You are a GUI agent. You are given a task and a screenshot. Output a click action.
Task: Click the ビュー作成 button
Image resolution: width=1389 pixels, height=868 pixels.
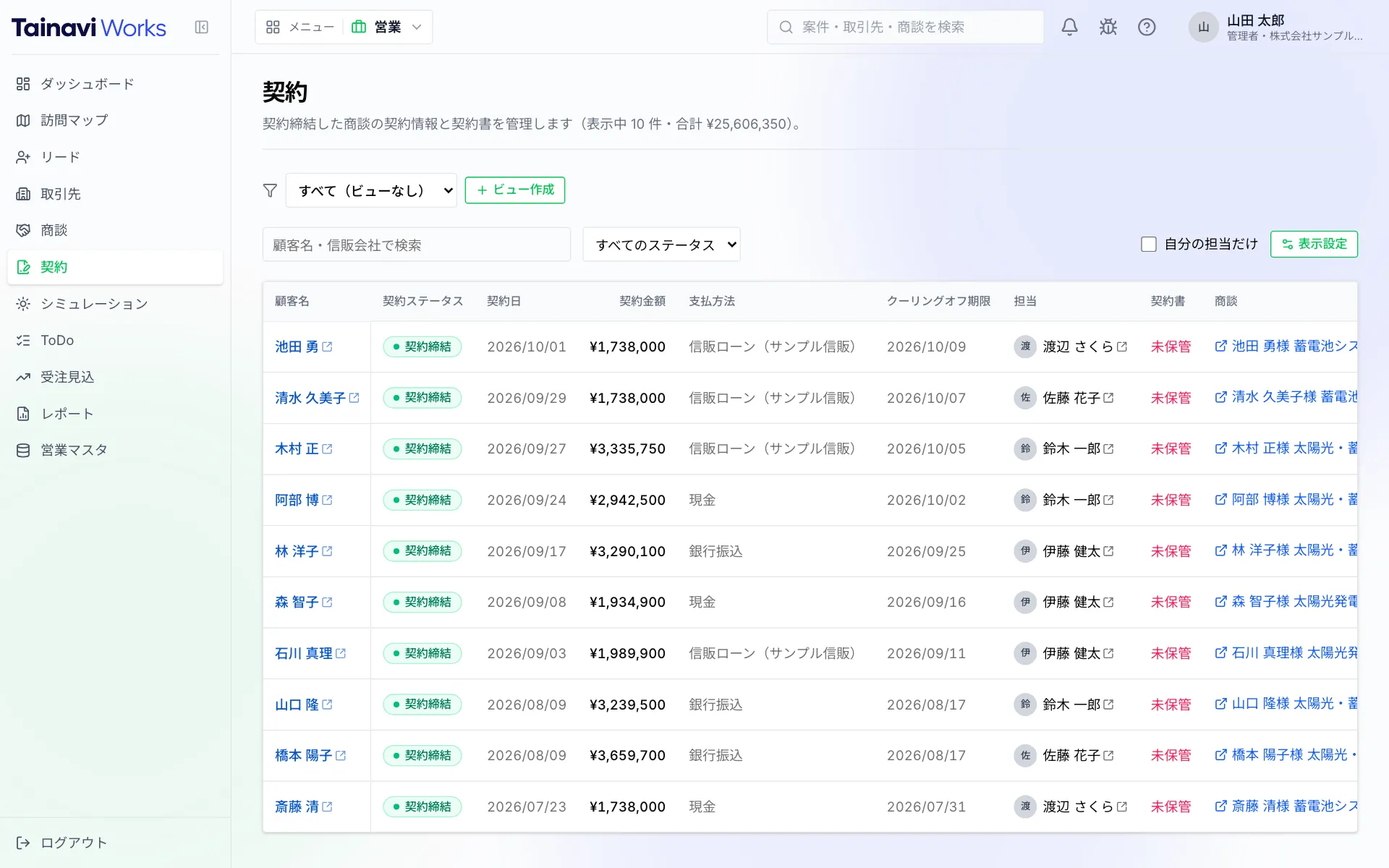[514, 190]
